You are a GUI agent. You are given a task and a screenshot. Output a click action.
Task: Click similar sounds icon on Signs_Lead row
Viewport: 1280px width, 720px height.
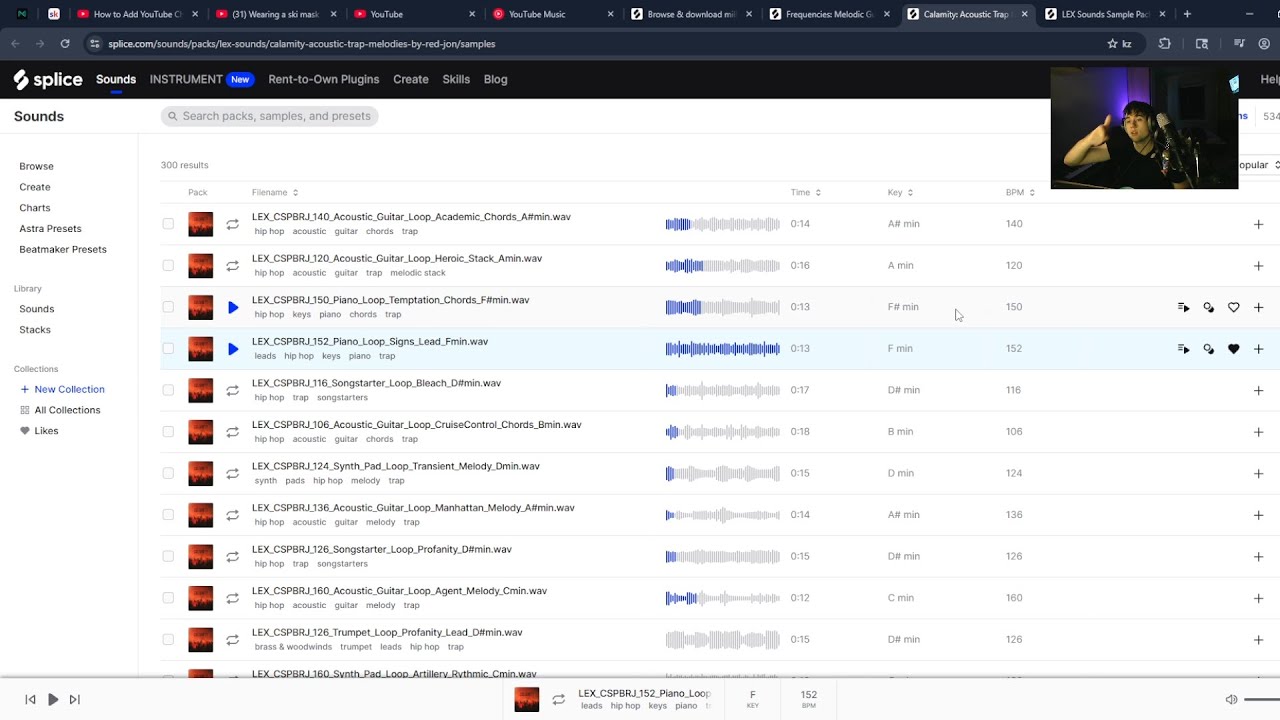(x=1208, y=349)
